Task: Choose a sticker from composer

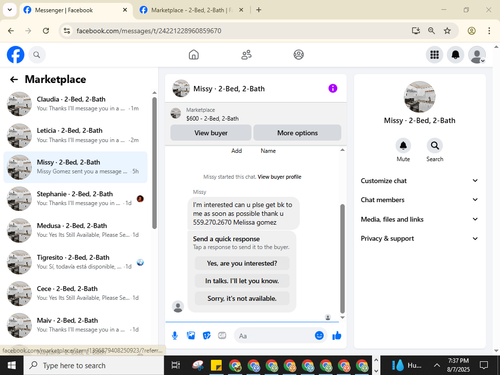Action: [x=207, y=336]
